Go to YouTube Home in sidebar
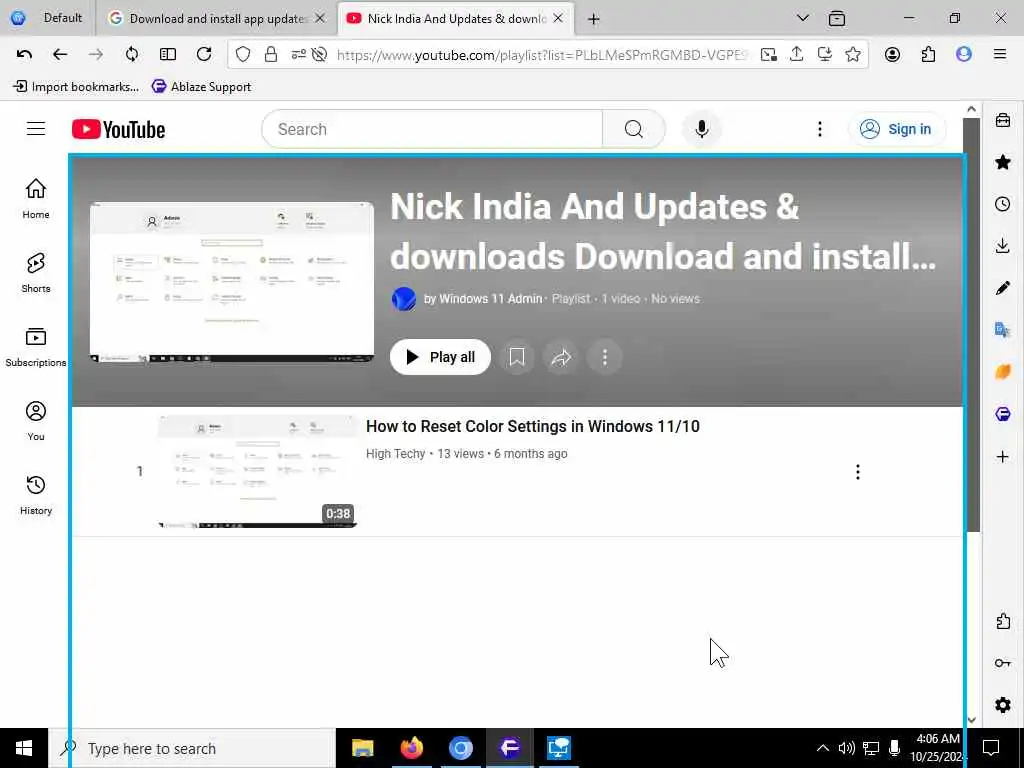This screenshot has width=1024, height=768. (36, 199)
